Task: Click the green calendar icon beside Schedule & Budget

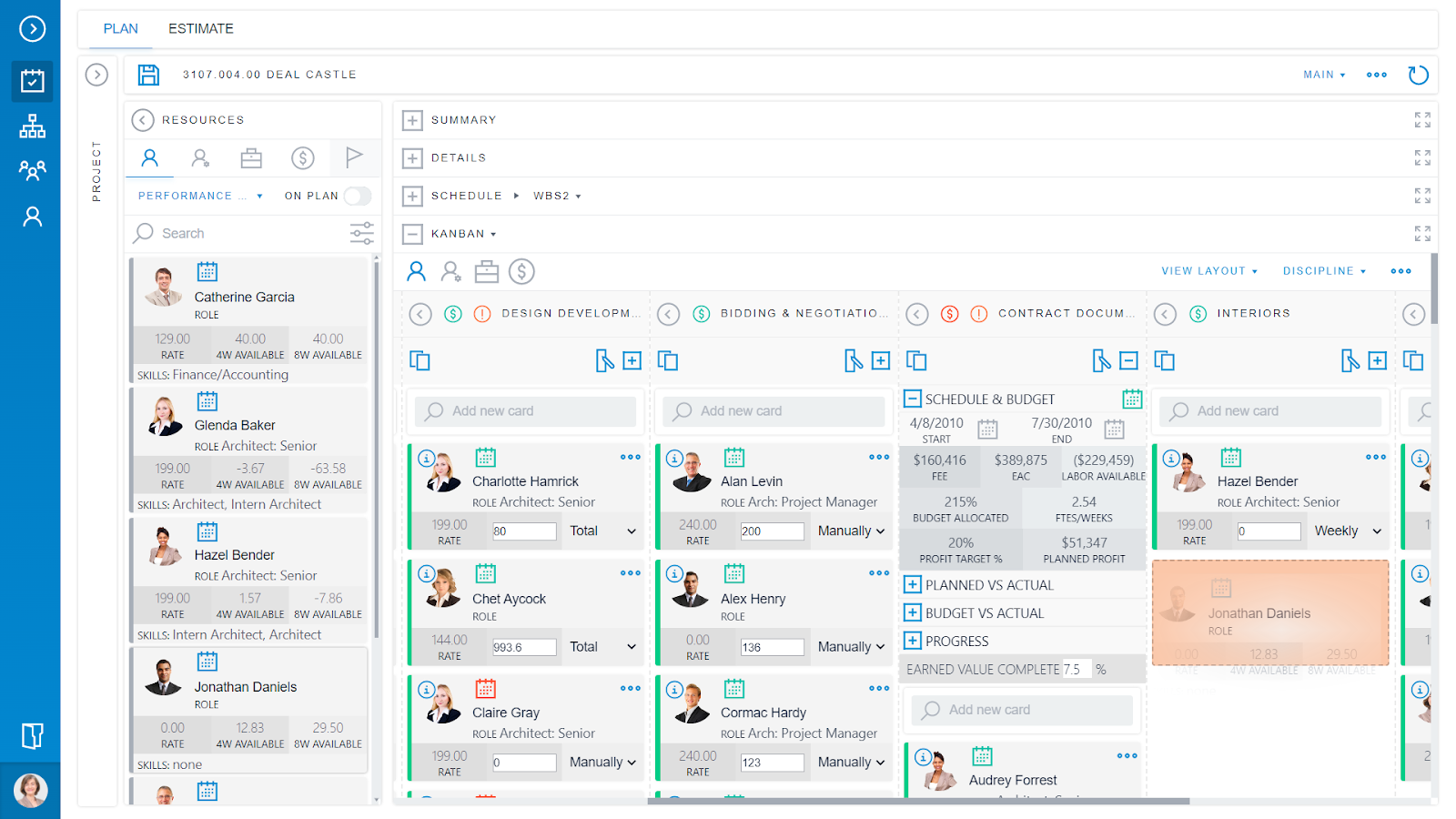Action: (1132, 399)
